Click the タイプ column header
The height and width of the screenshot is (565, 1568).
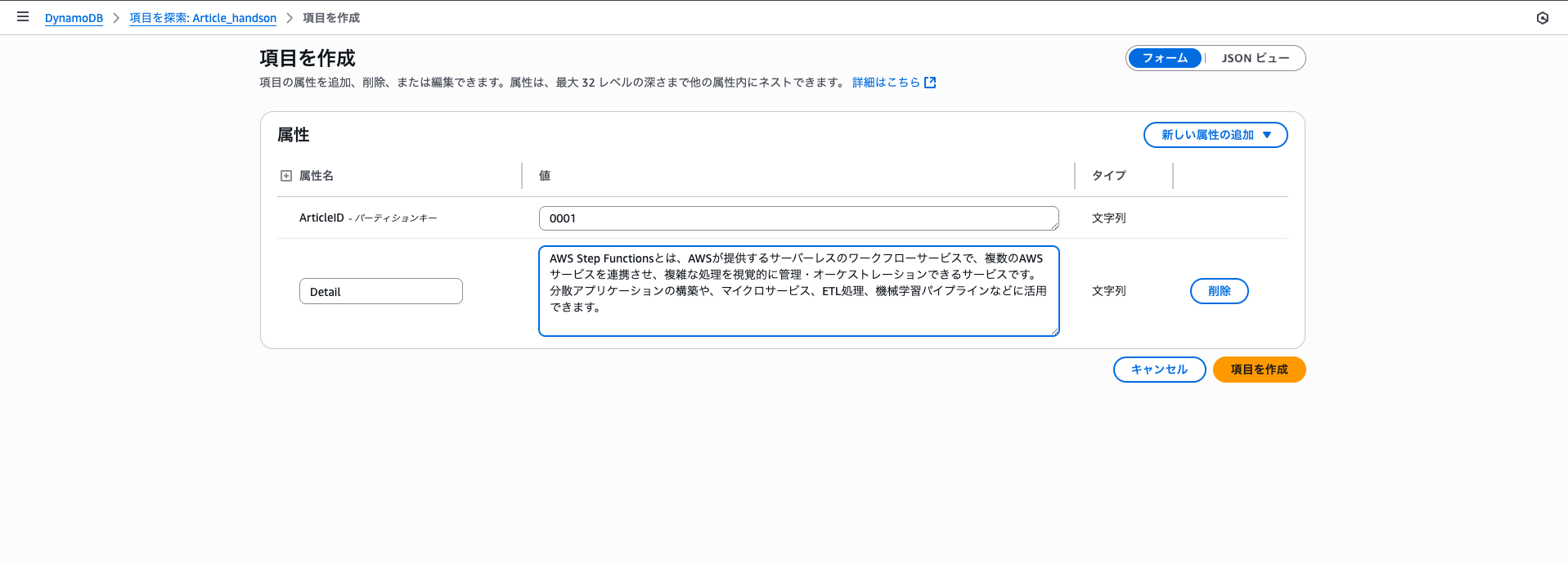(1109, 176)
